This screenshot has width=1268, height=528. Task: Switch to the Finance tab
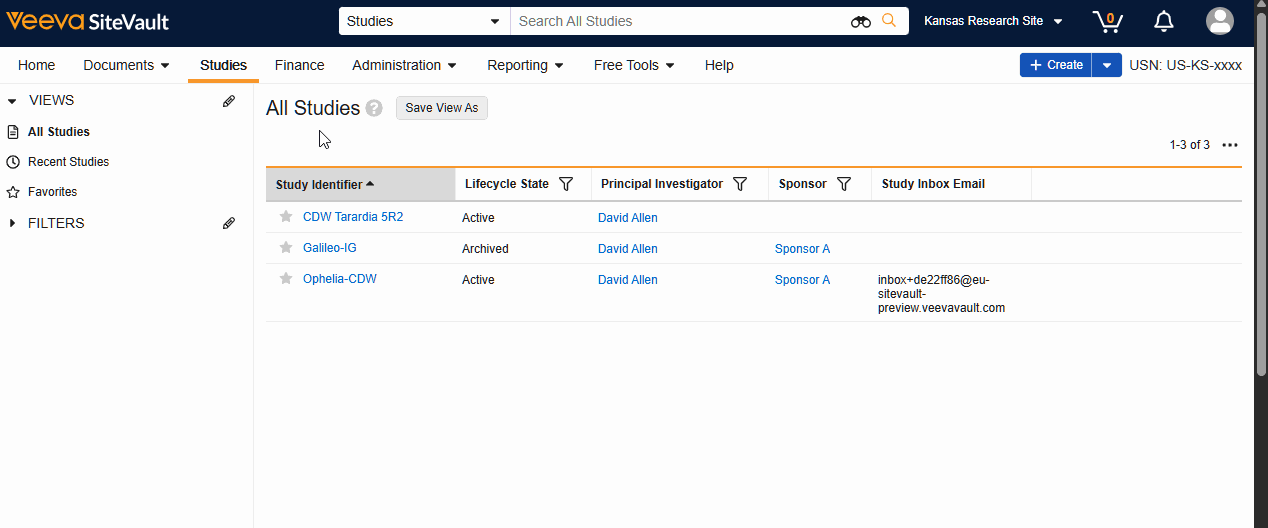tap(299, 65)
